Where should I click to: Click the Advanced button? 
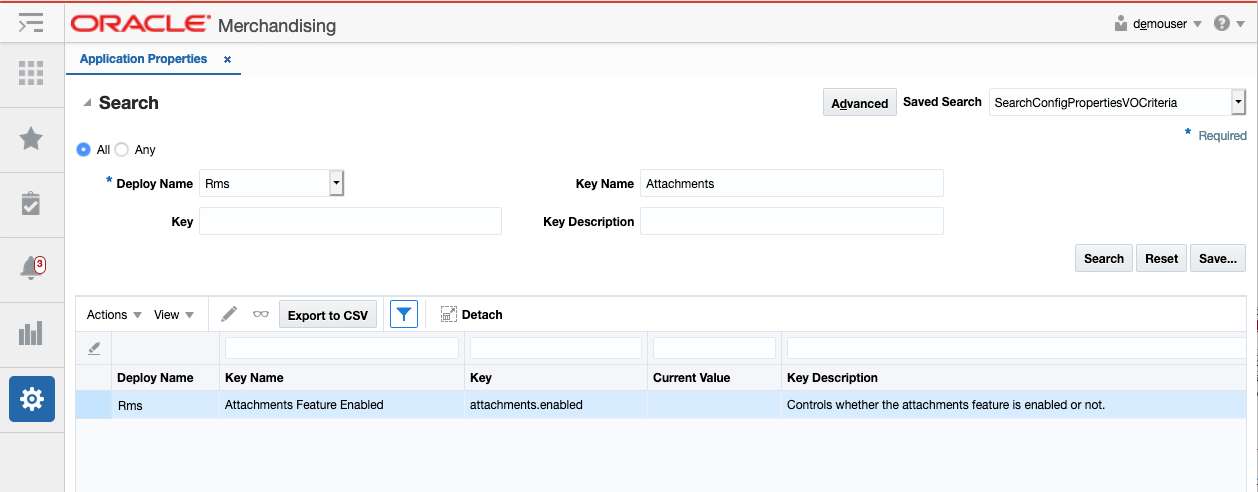coord(860,103)
